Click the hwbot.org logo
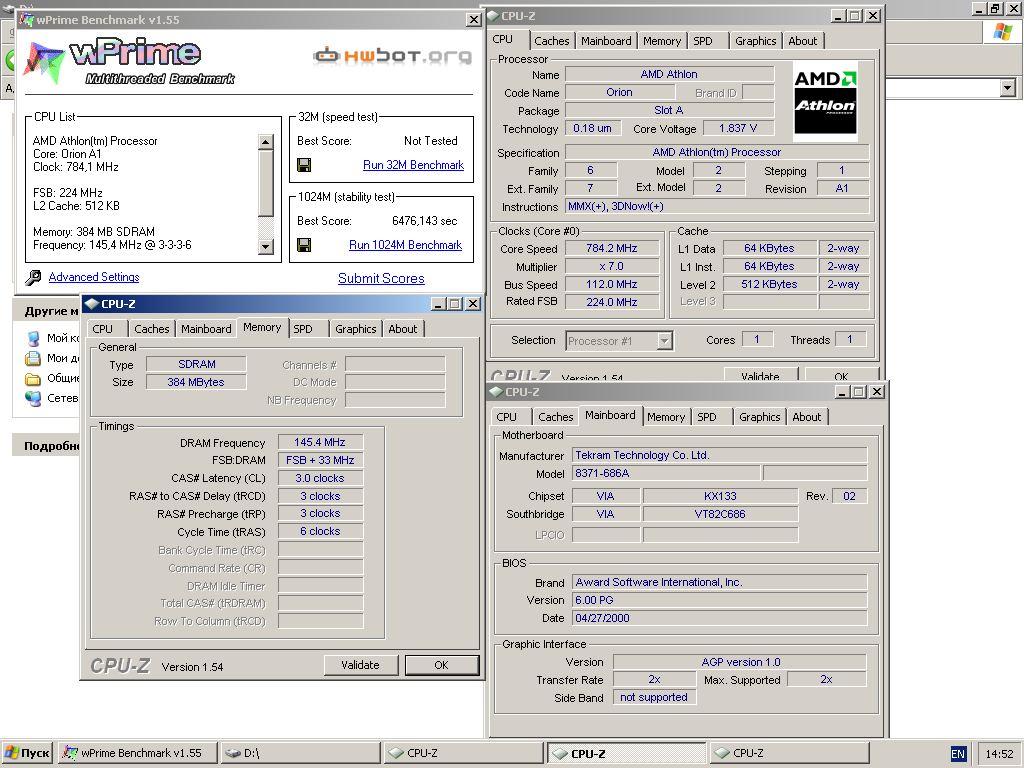 point(392,56)
